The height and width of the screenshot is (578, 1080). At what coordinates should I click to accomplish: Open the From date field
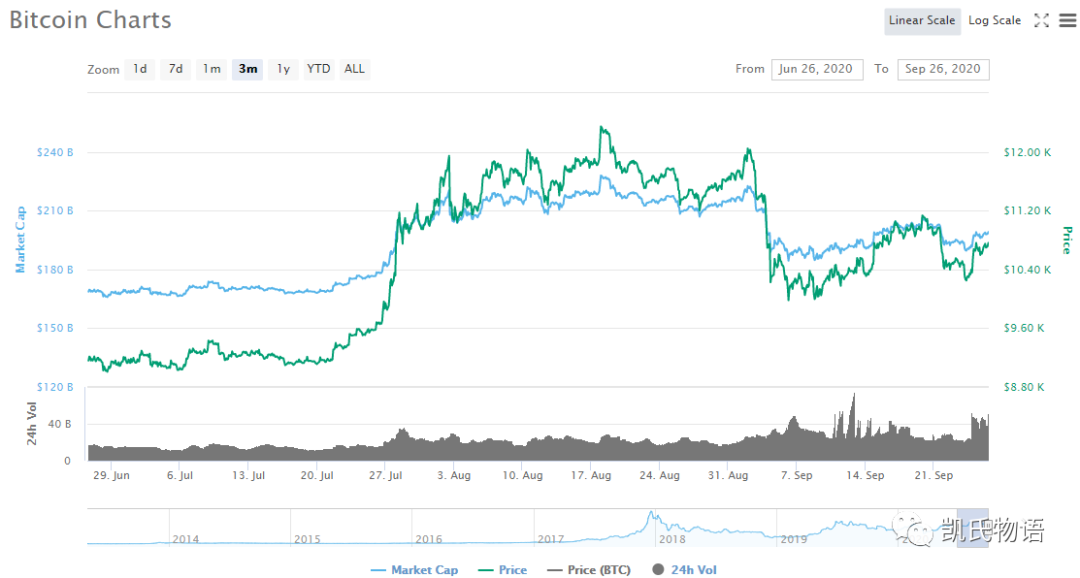point(817,69)
